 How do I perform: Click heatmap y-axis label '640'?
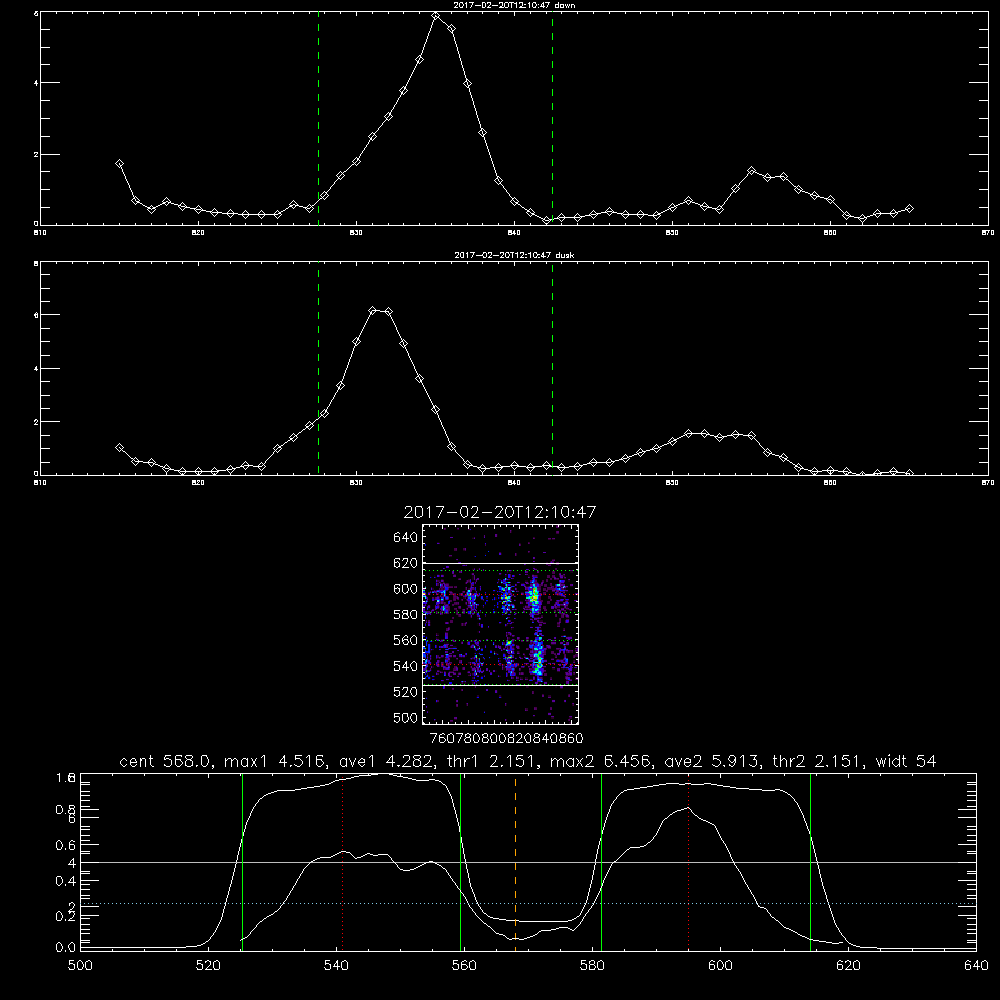[x=406, y=538]
